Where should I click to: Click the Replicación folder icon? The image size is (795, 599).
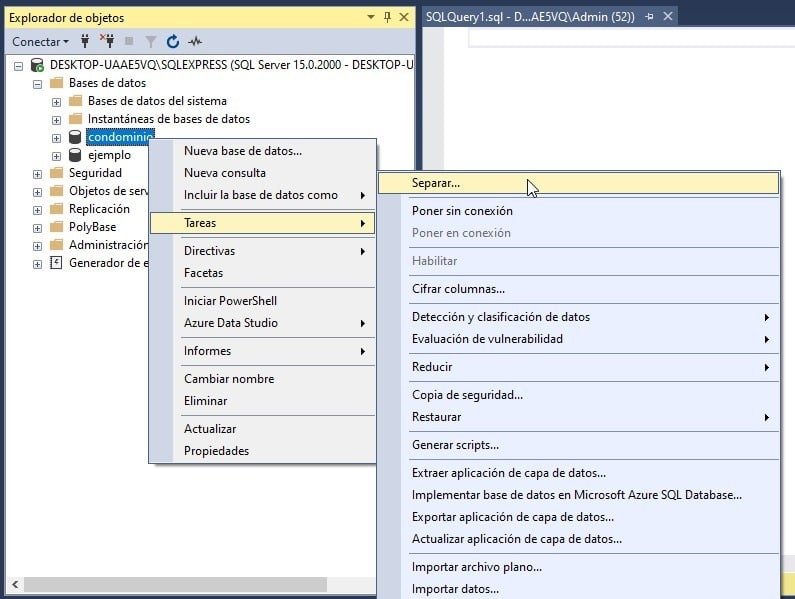56,208
